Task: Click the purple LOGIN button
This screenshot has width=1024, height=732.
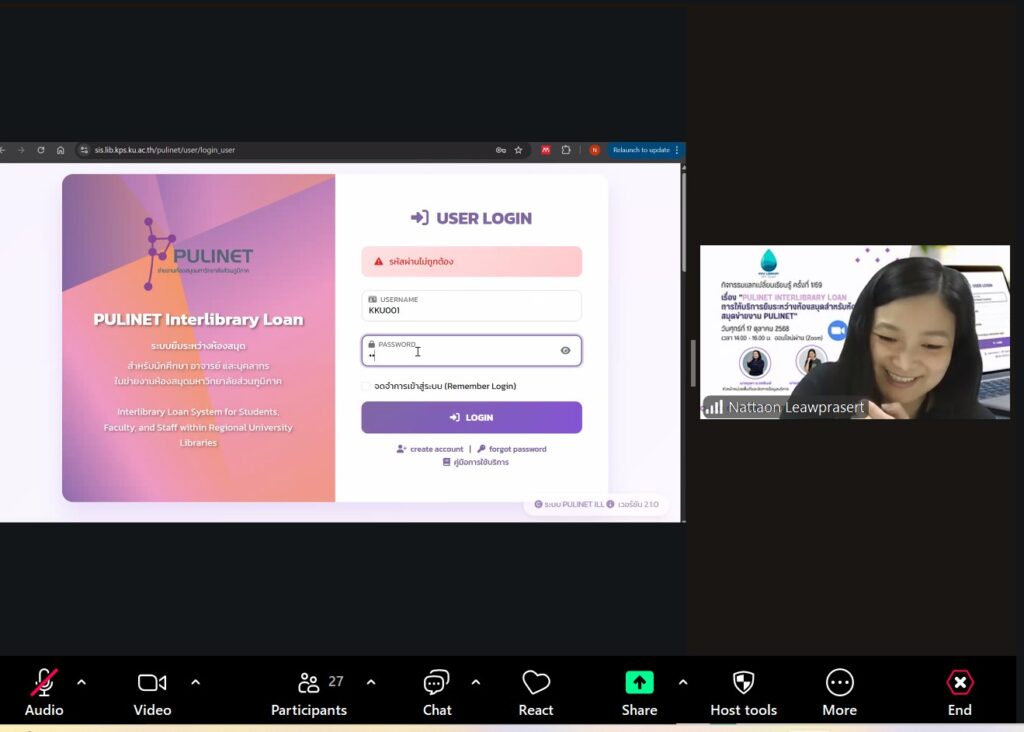Action: pyautogui.click(x=471, y=418)
